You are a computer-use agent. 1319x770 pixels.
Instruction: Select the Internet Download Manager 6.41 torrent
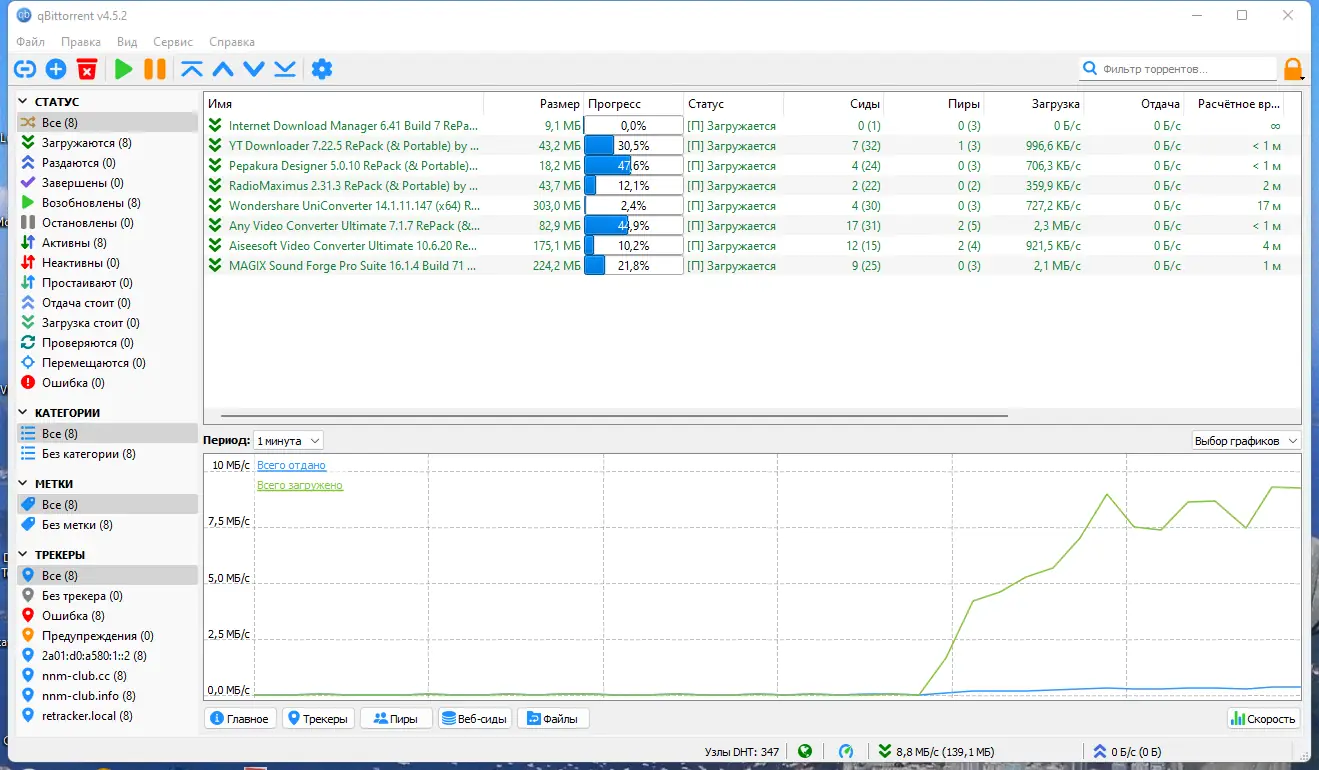coord(752,126)
